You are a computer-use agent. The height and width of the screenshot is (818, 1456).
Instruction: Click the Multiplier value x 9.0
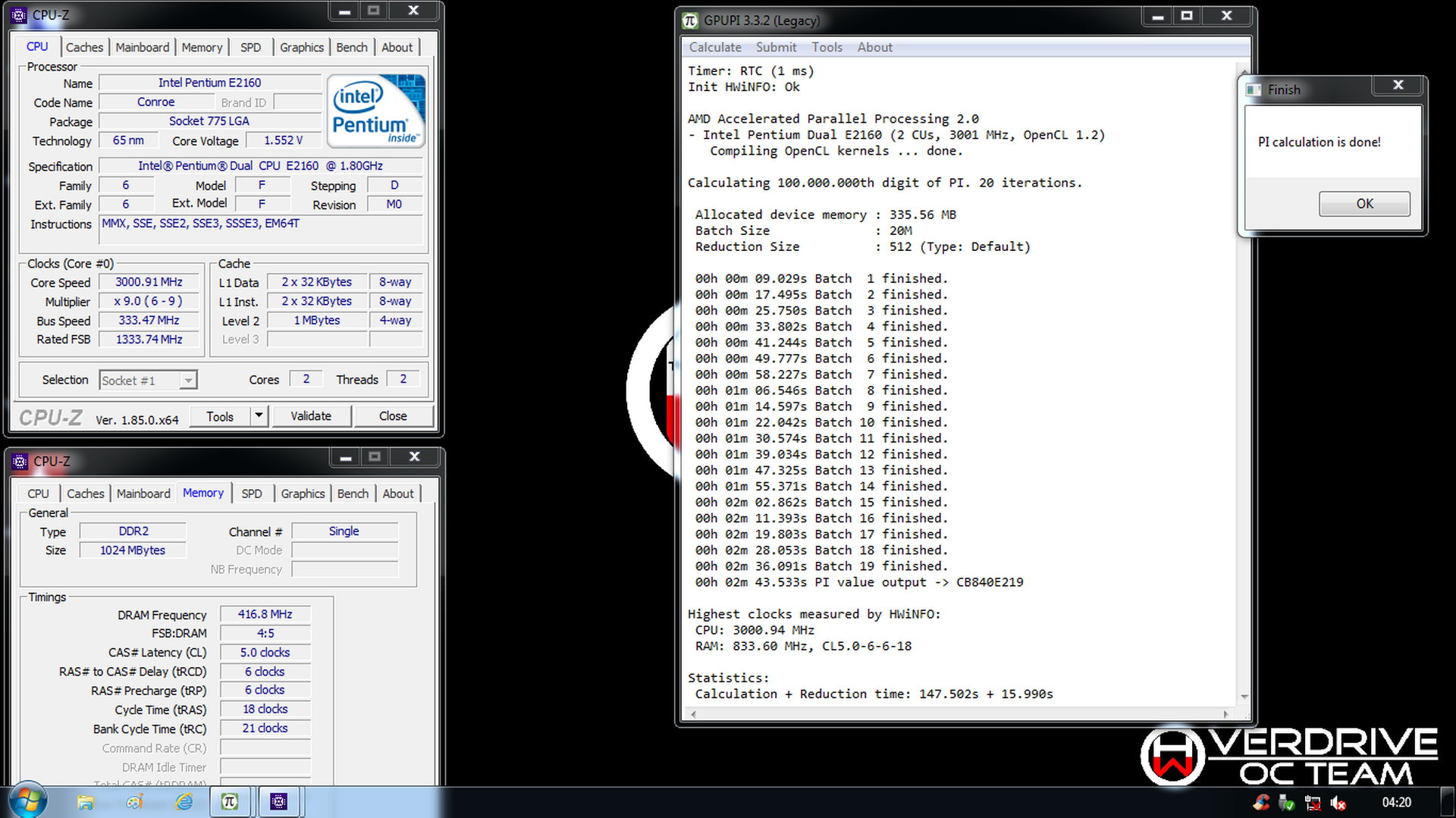(x=149, y=301)
